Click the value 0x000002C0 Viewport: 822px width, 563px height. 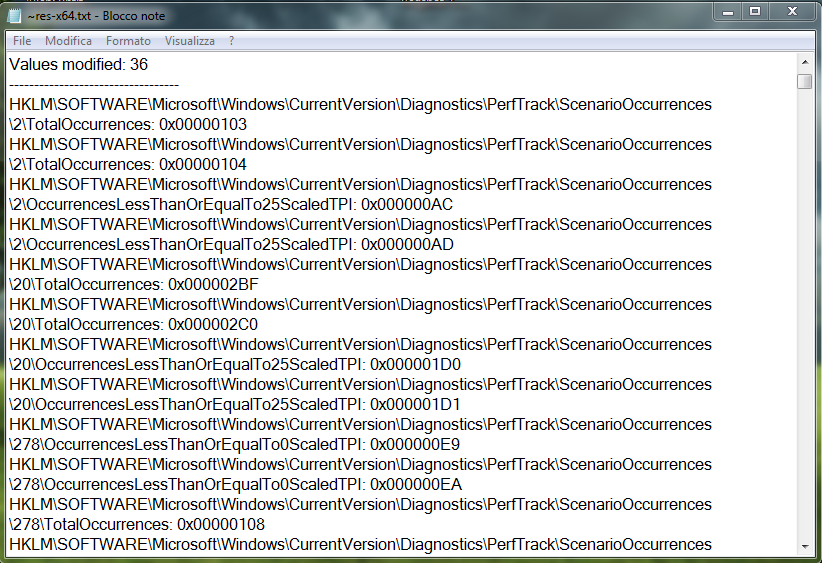pyautogui.click(x=213, y=324)
